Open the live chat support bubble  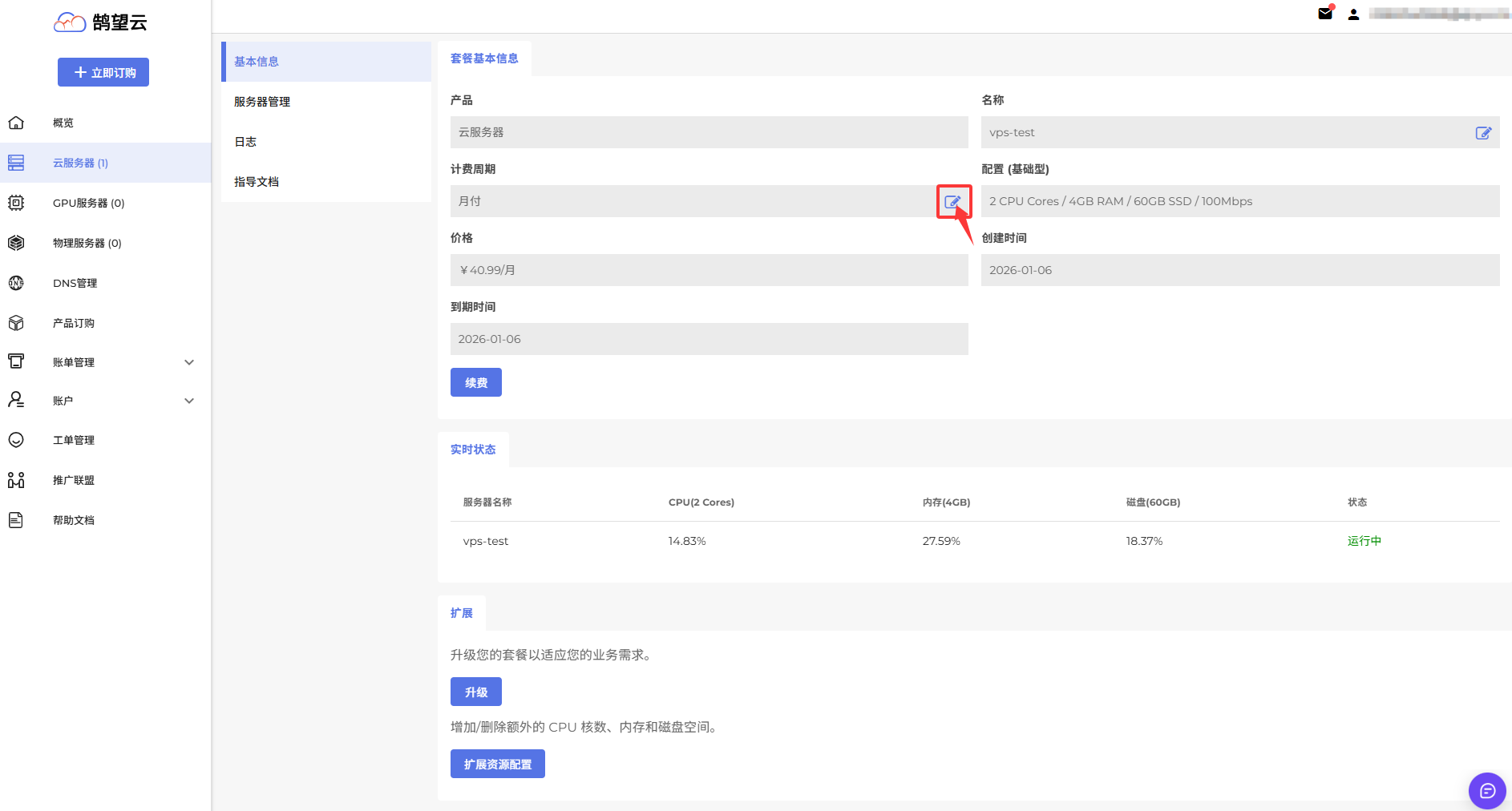coord(1487,791)
